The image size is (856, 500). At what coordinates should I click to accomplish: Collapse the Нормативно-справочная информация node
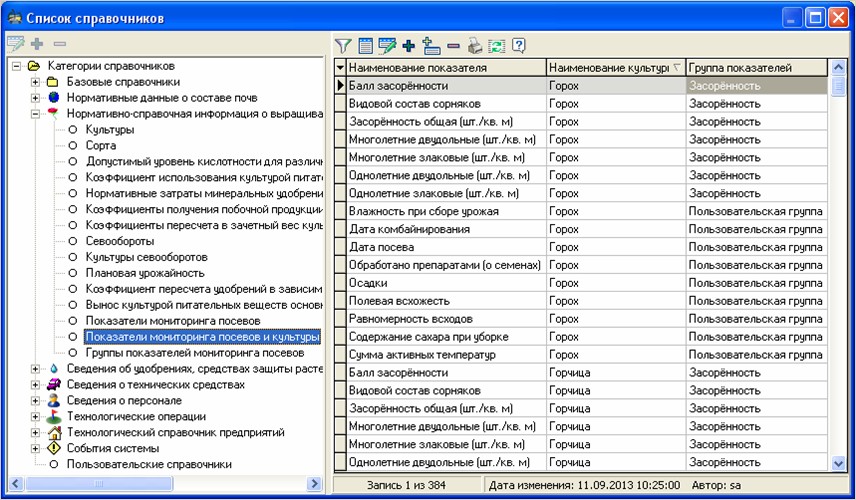[x=36, y=114]
